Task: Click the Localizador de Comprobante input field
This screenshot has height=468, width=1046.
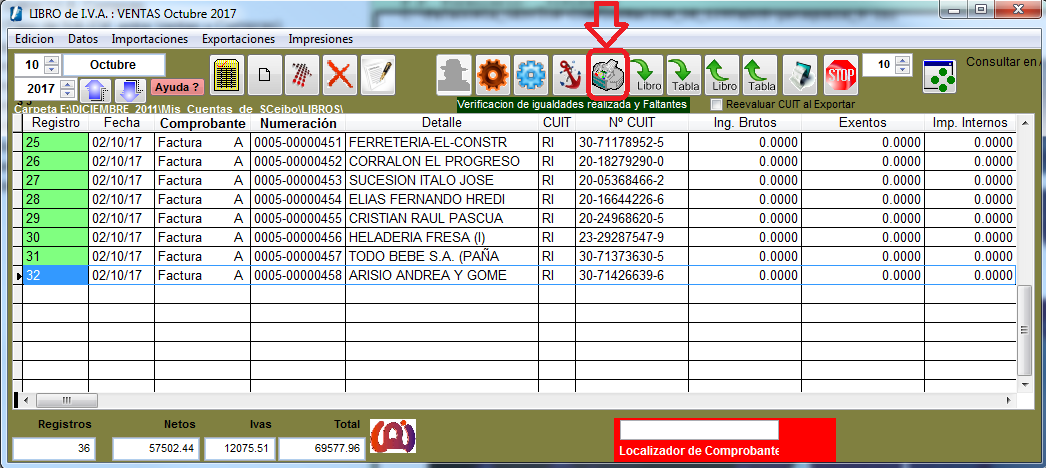Action: (x=698, y=430)
